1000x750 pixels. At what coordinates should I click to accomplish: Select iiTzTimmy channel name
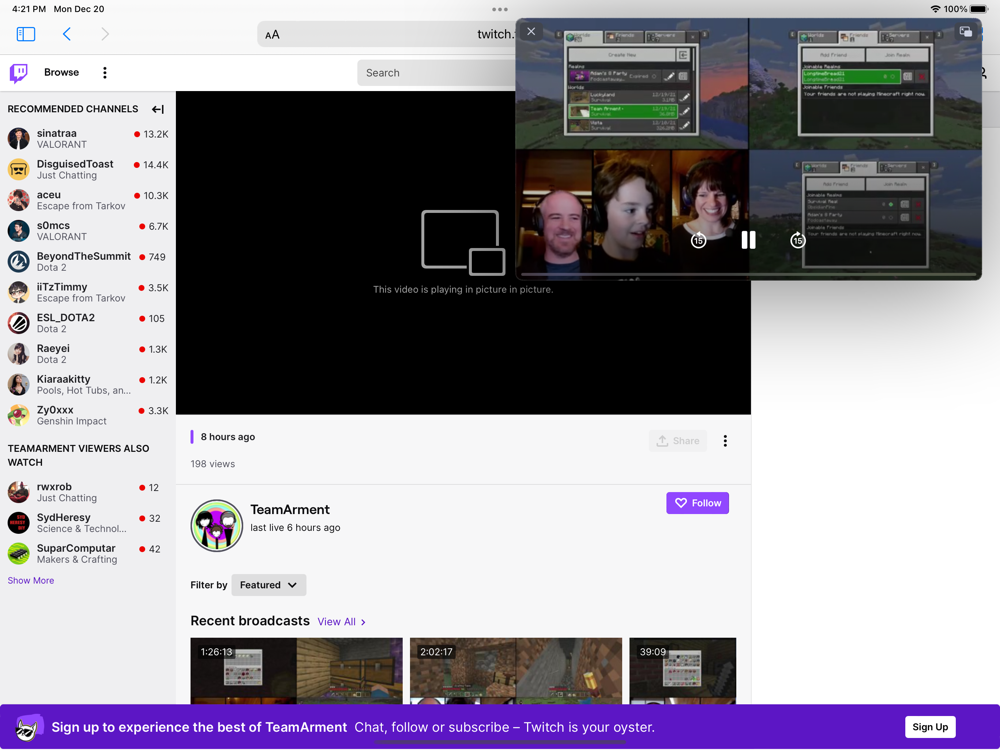click(x=62, y=287)
